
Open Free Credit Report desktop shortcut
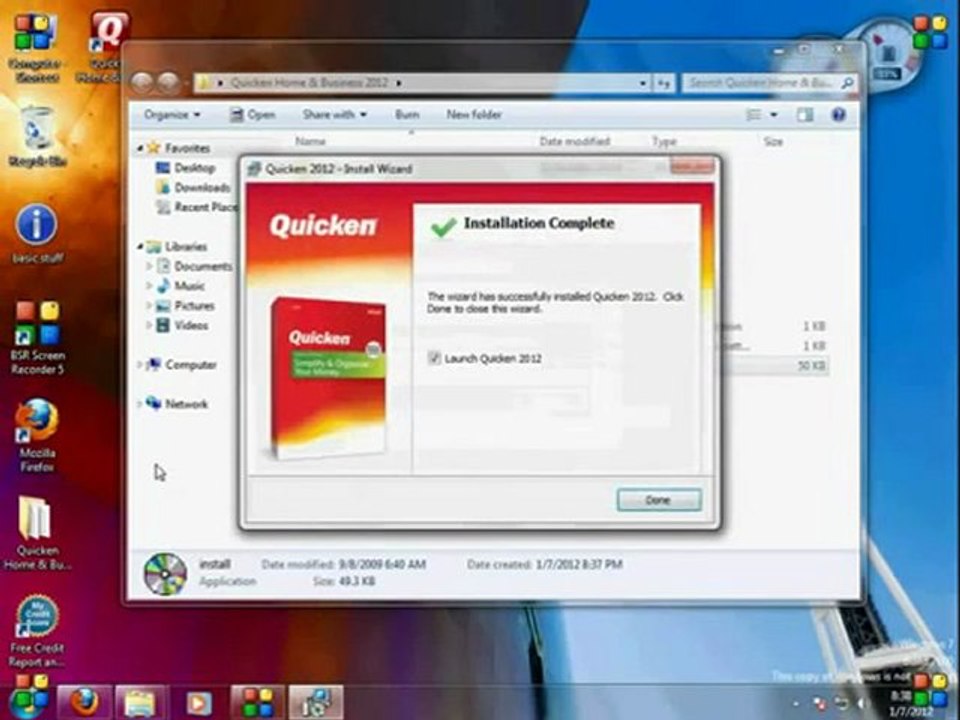(37, 631)
